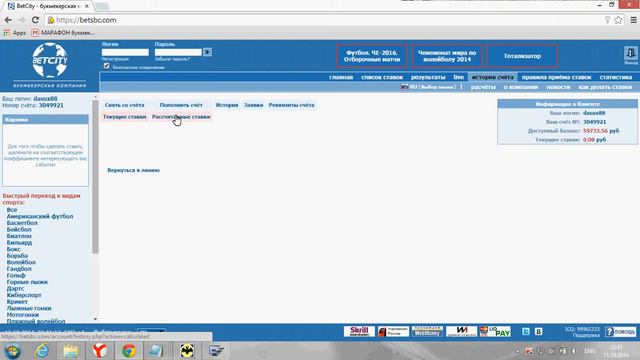Viewport: 640px width, 360px height.
Task: Open Чемпионат мира по волейболу 2014 banner
Action: [x=447, y=56]
